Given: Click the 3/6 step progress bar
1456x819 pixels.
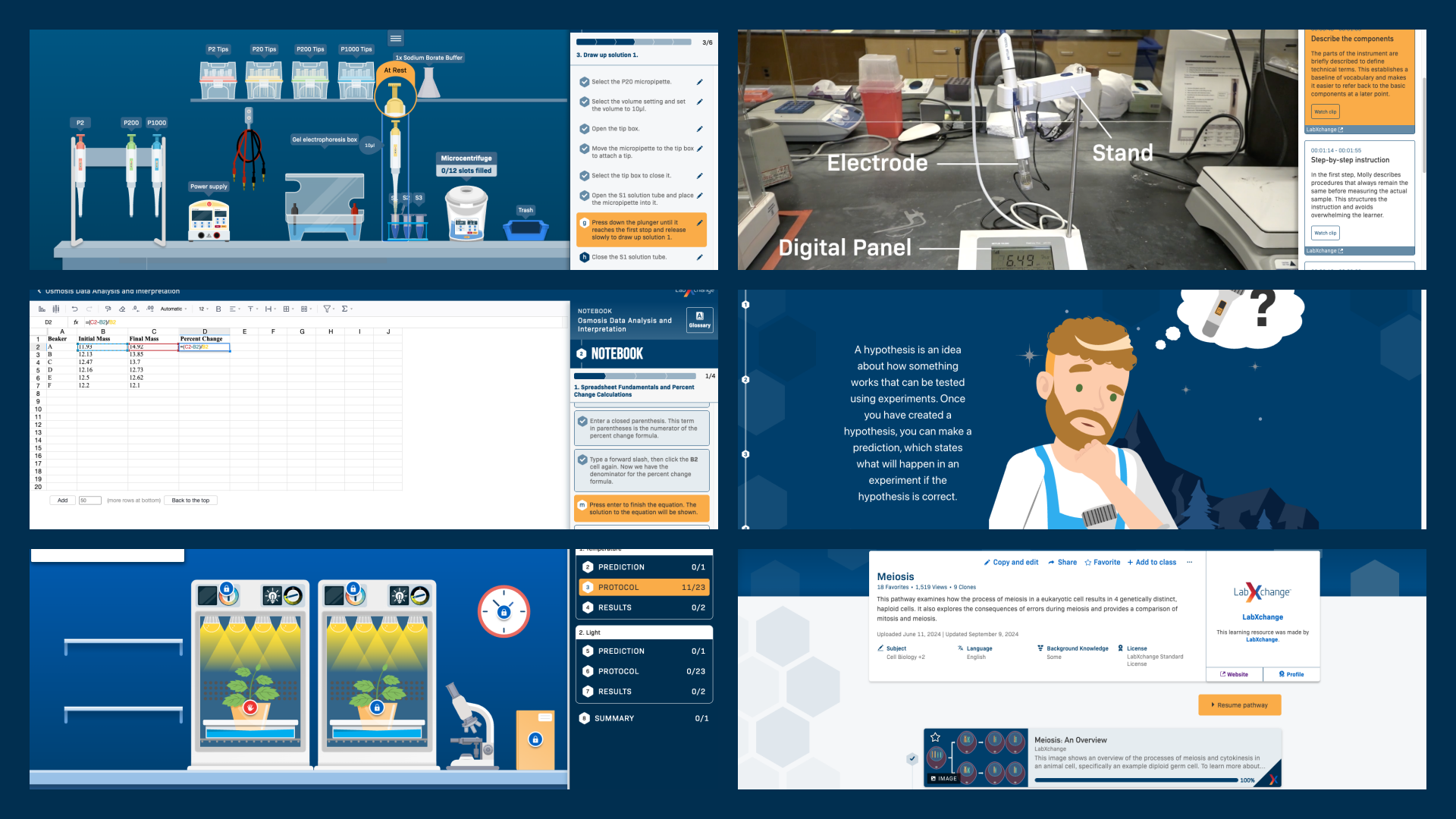Looking at the screenshot, I should pyautogui.click(x=633, y=42).
